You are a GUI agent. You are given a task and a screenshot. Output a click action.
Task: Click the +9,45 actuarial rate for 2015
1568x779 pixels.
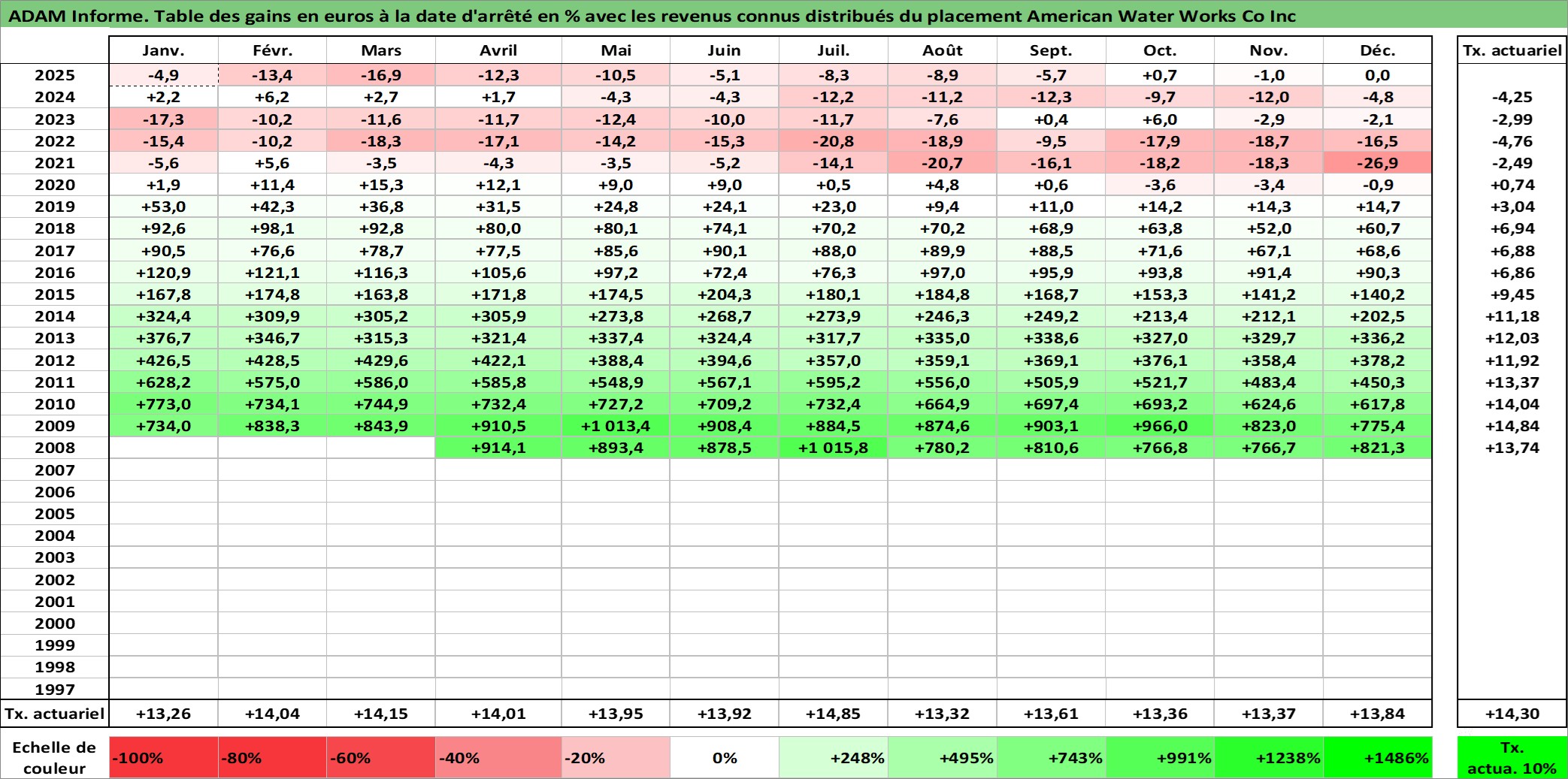click(1512, 294)
